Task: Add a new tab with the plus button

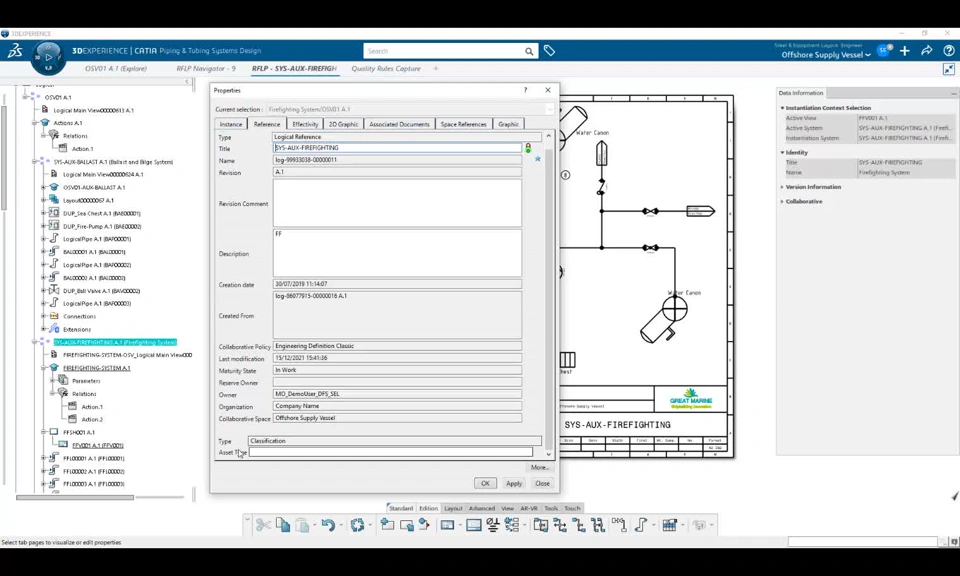Action: [x=436, y=69]
